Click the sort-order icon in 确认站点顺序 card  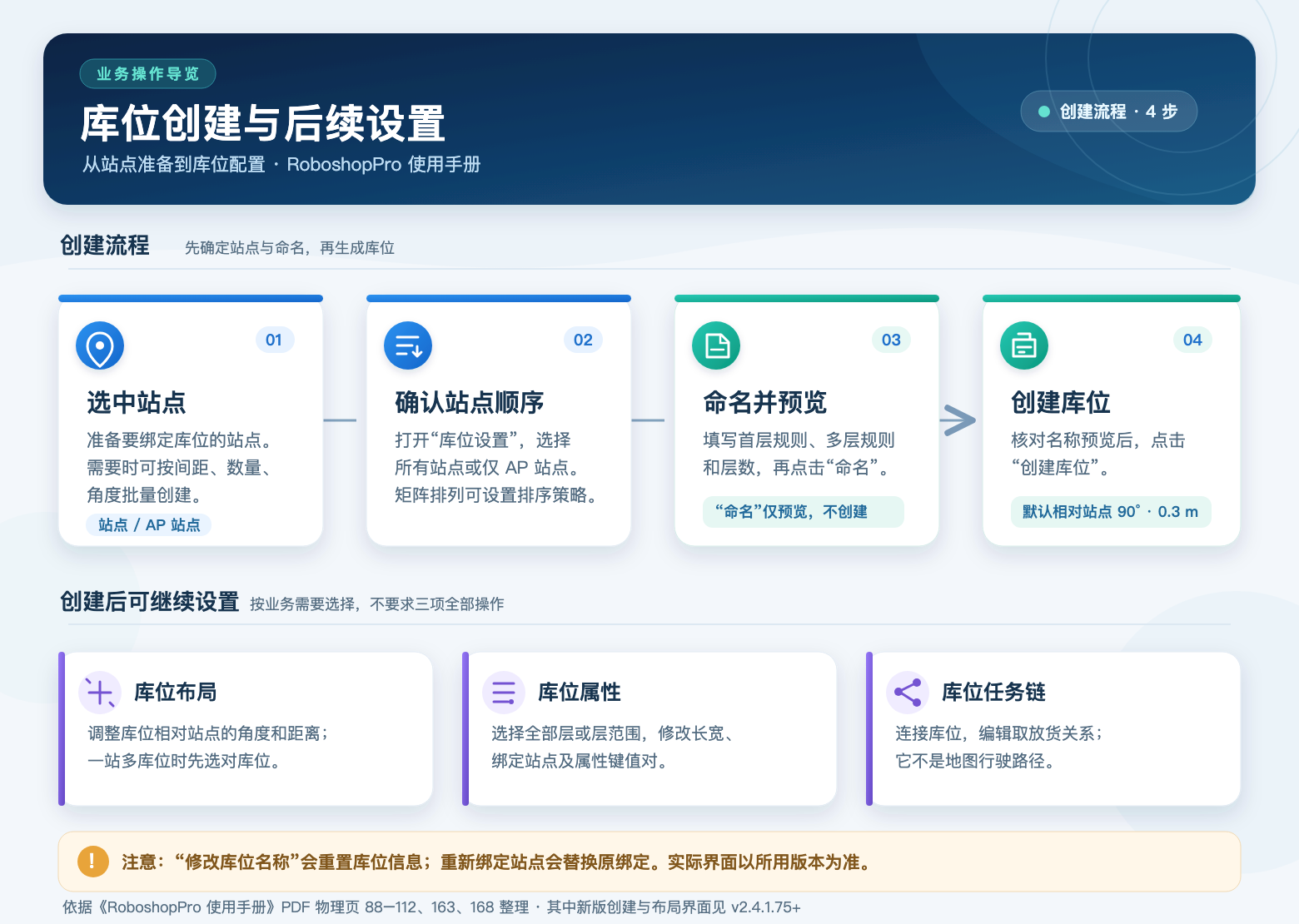pyautogui.click(x=408, y=345)
